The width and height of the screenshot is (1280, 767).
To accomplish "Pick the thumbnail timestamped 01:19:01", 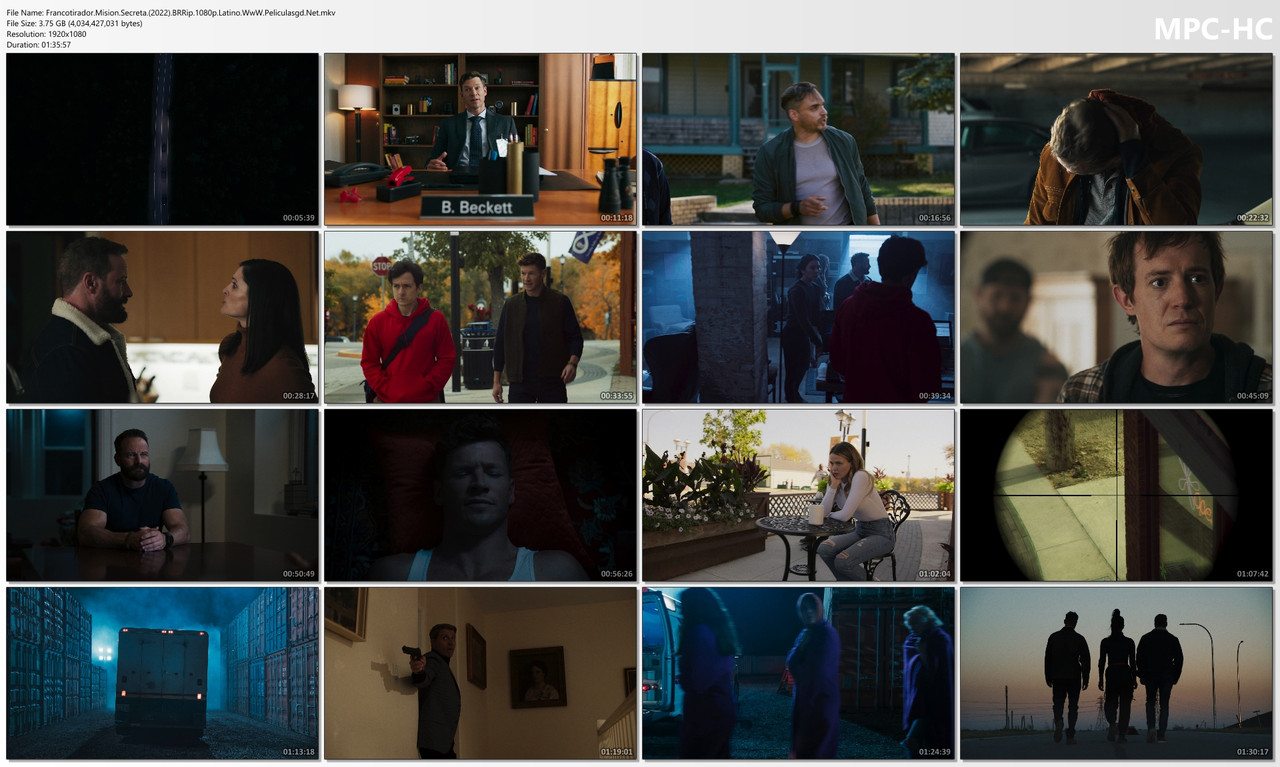I will click(480, 673).
